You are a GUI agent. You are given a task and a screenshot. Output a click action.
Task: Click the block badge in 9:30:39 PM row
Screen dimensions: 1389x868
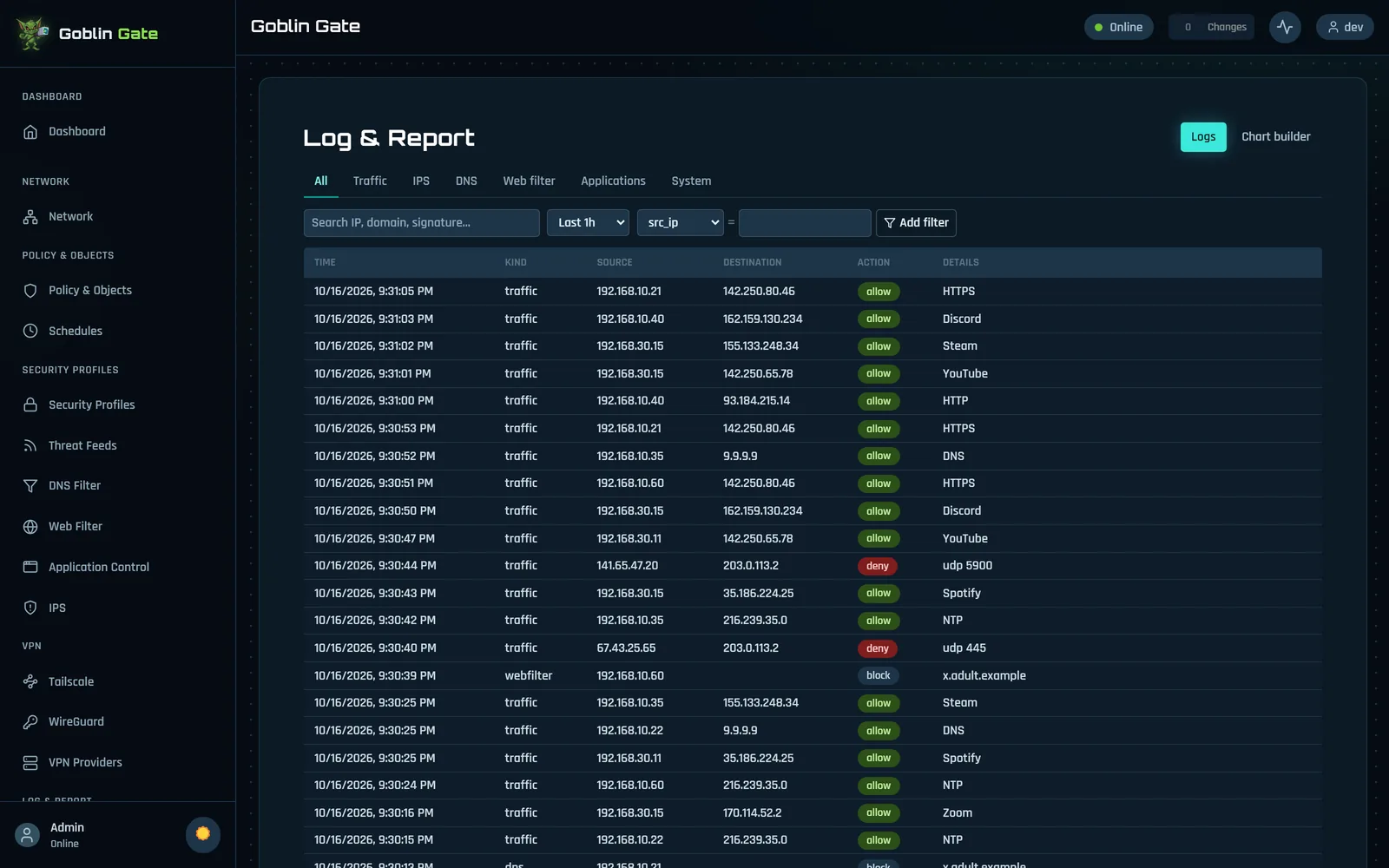point(878,675)
